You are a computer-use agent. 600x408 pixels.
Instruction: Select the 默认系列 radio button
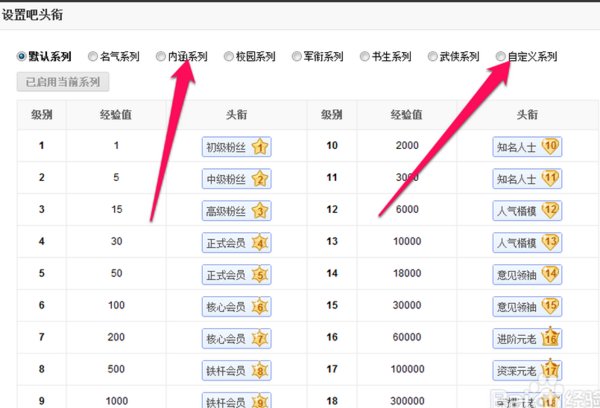[x=21, y=56]
